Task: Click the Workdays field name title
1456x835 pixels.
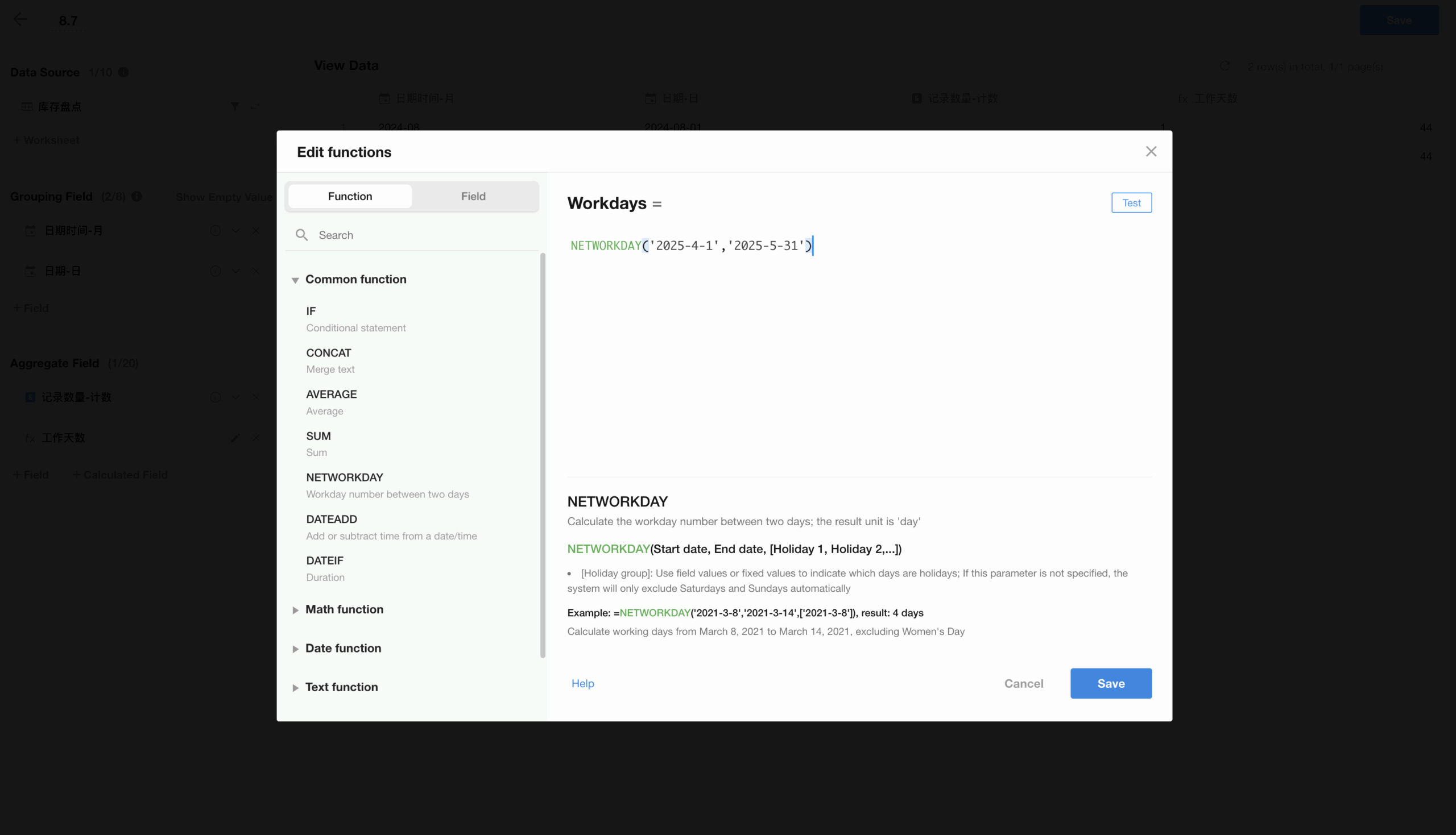Action: click(x=606, y=203)
